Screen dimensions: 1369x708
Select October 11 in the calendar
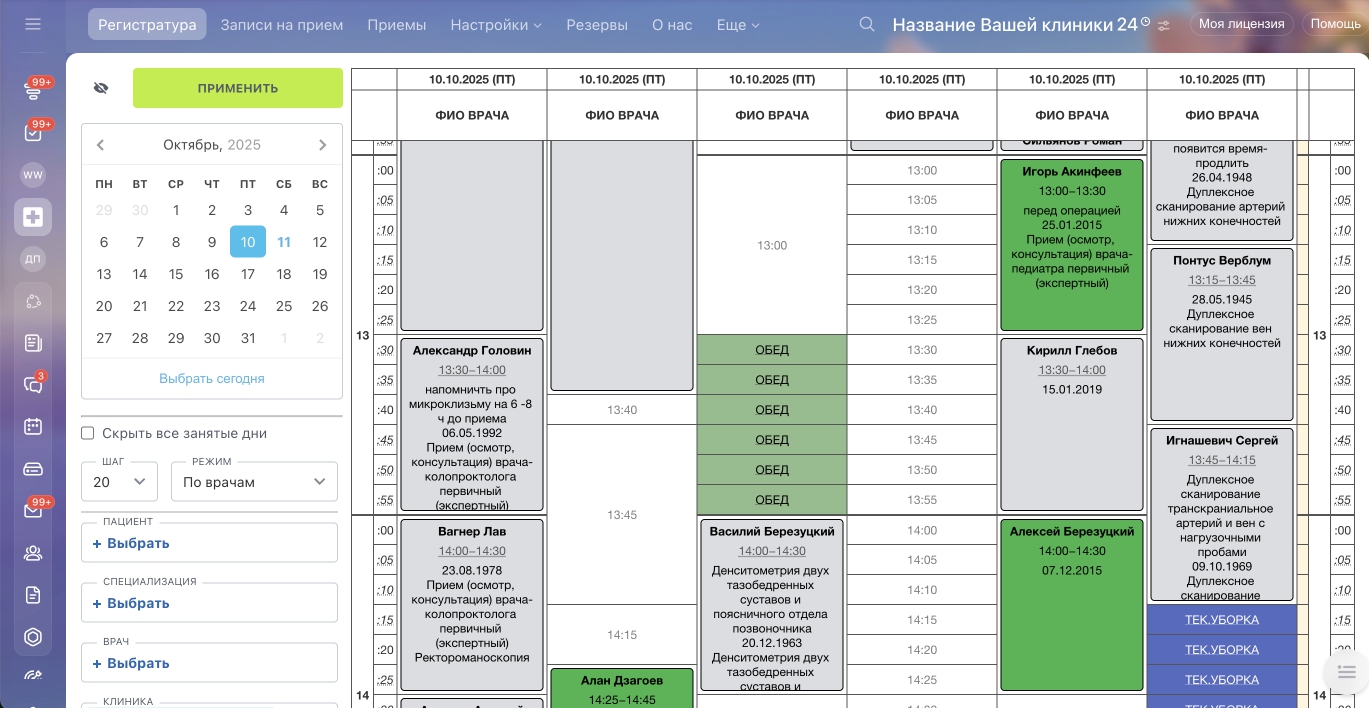click(284, 242)
